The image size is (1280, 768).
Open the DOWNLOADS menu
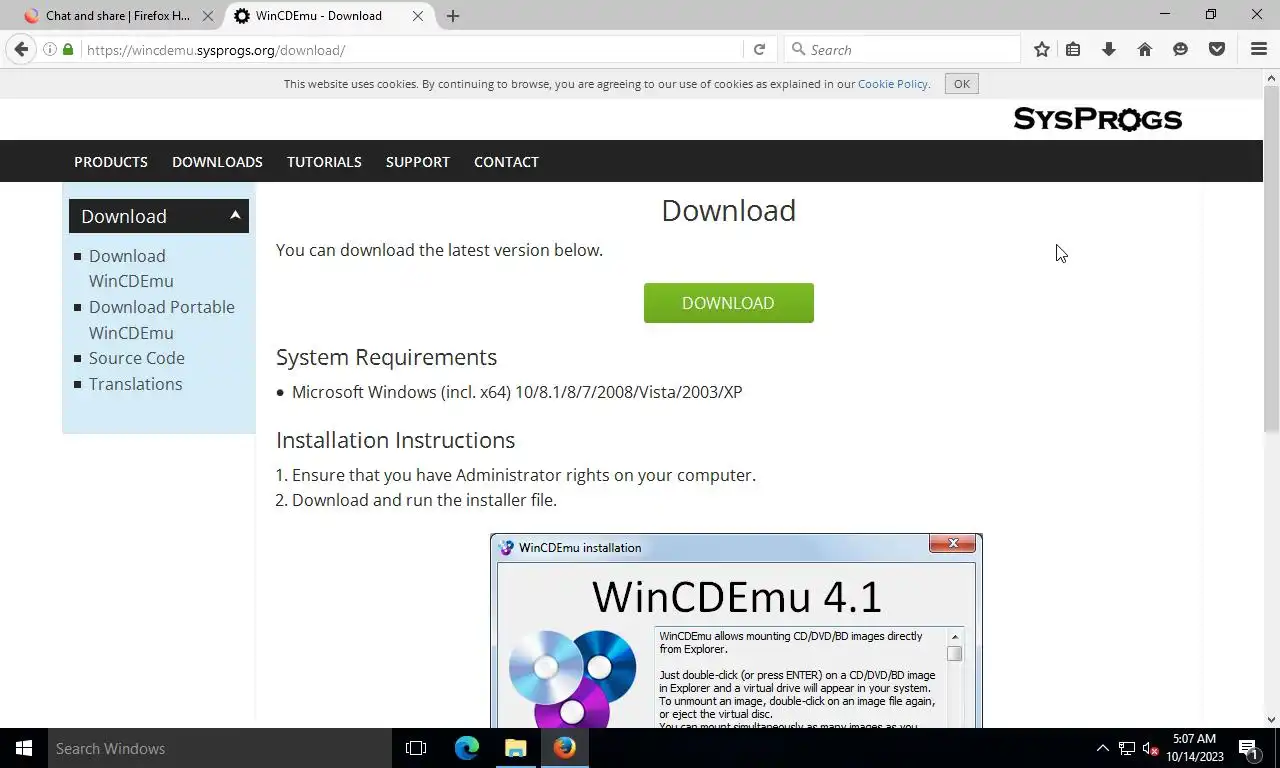tap(217, 161)
